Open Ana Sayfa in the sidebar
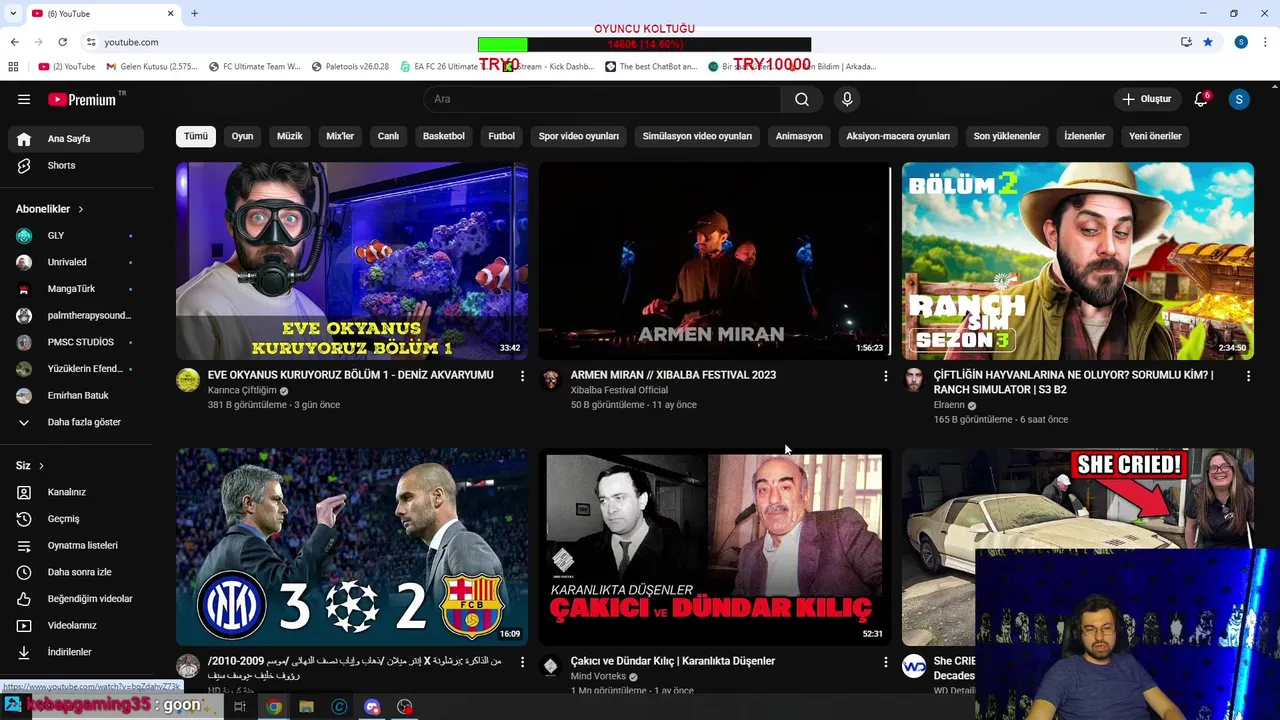 click(x=76, y=139)
